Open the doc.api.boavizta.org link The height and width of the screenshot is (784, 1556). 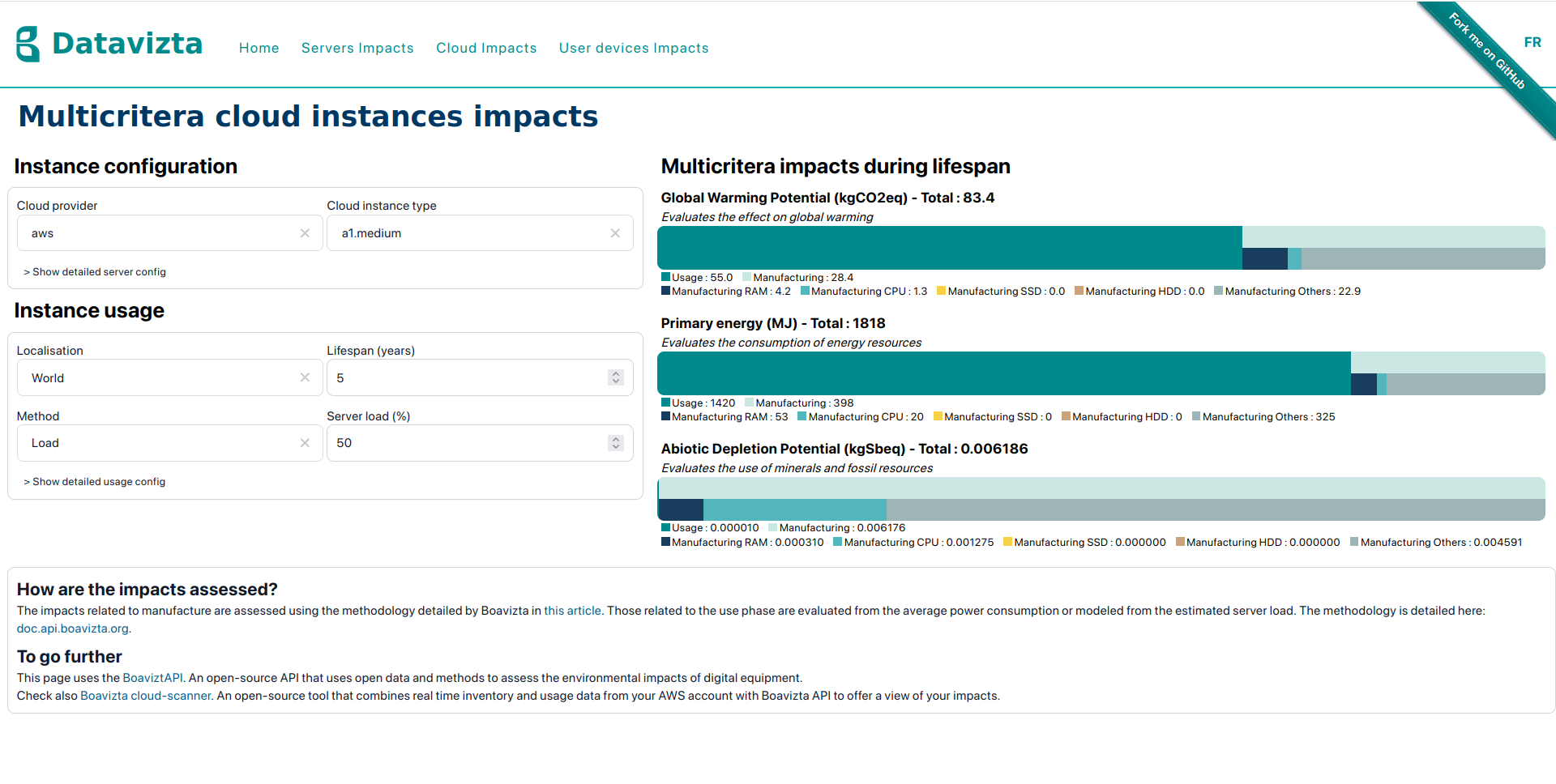(73, 628)
